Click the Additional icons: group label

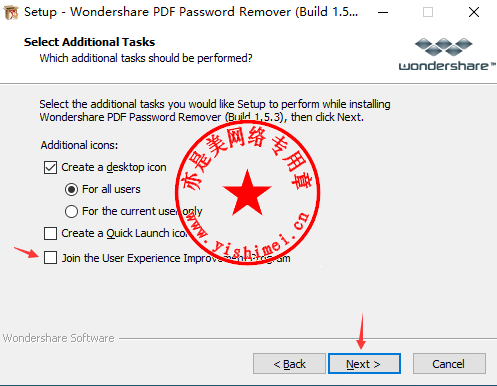[x=79, y=145]
